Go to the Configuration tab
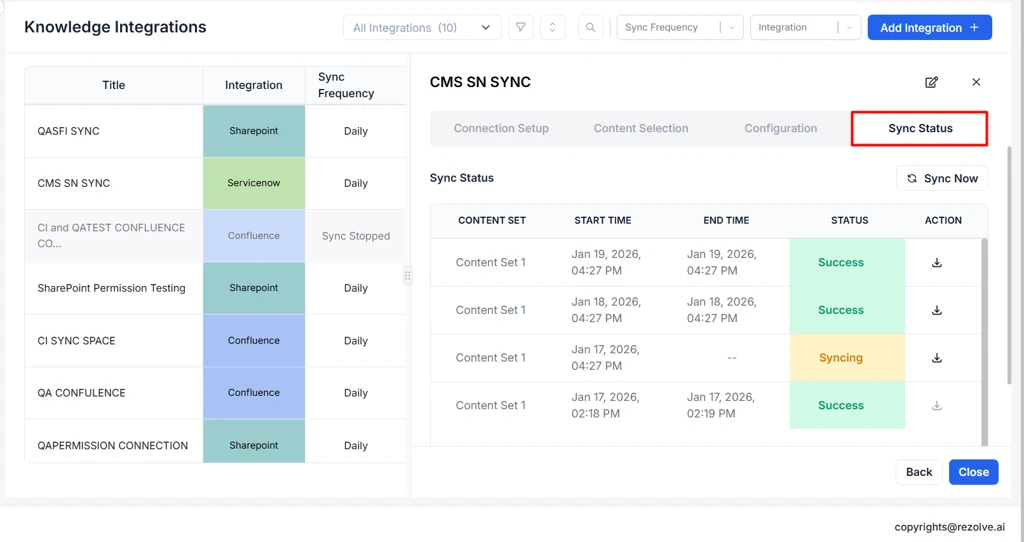The image size is (1024, 542). [780, 129]
